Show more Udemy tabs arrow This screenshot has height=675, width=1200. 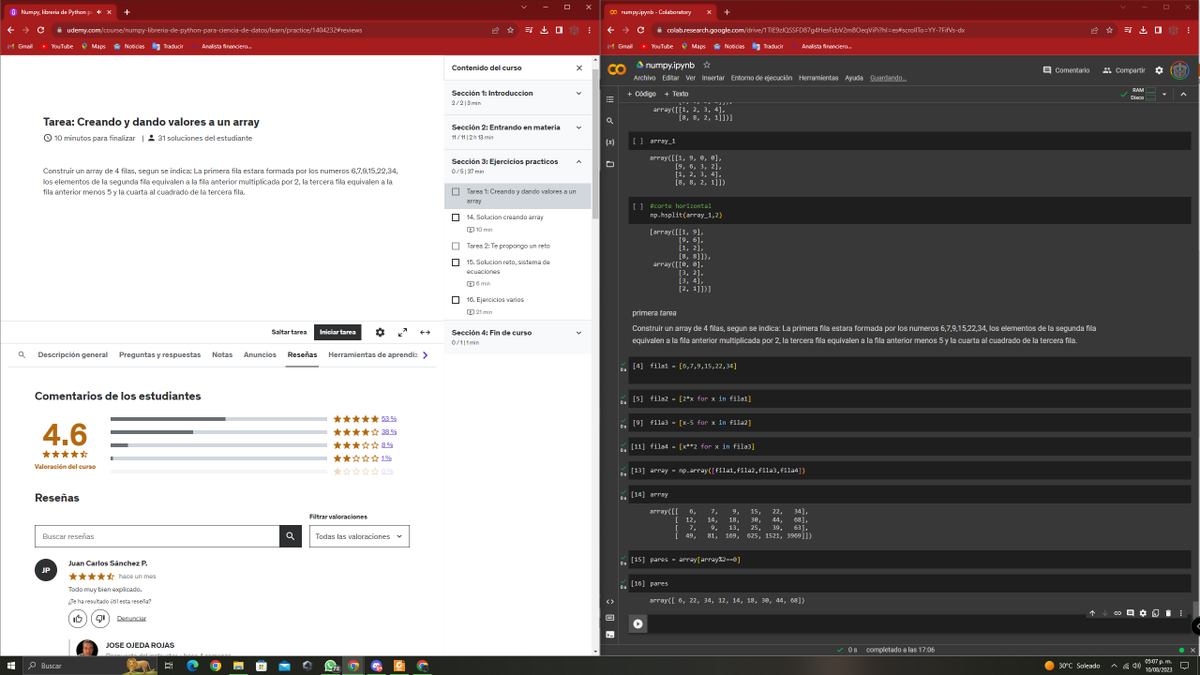click(425, 354)
